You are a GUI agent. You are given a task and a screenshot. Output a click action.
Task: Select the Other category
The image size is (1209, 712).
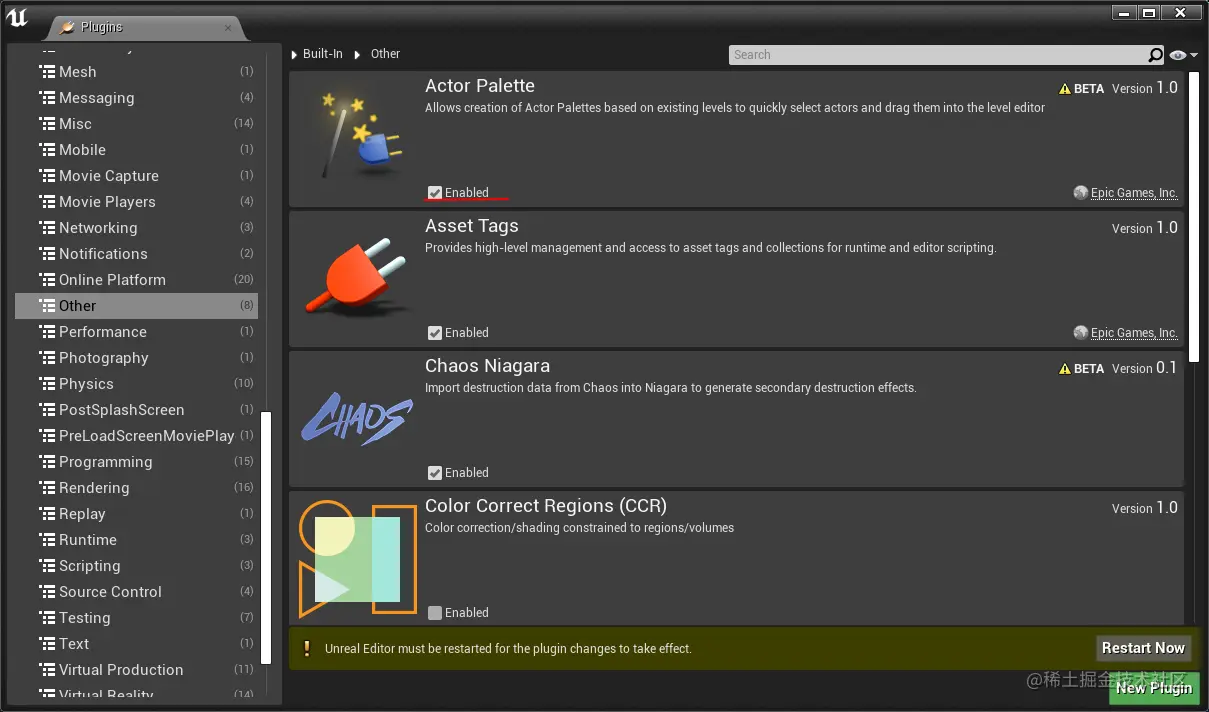[x=136, y=306]
